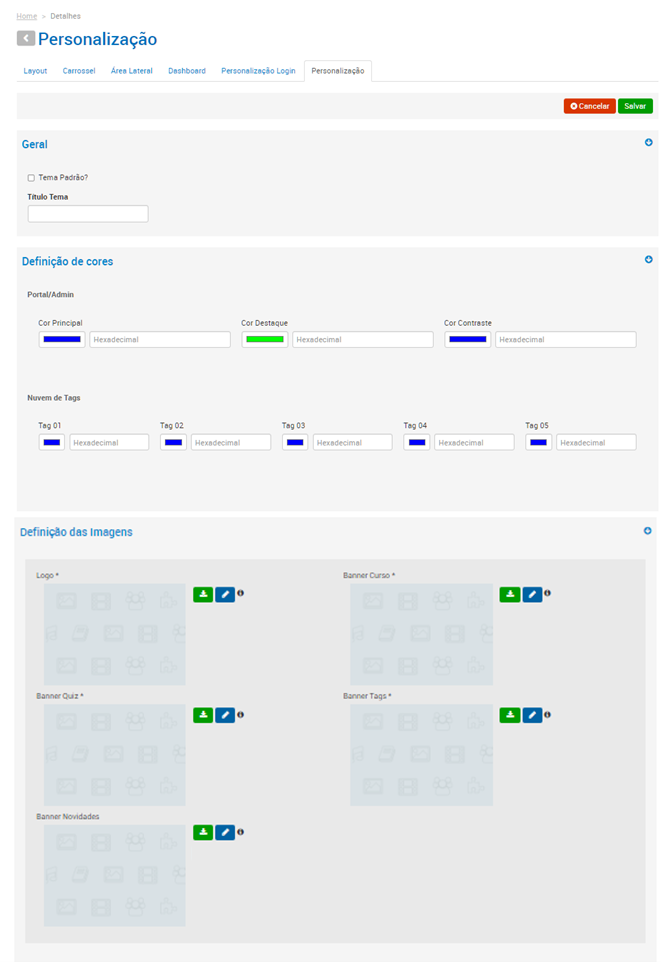Viewport: 666px width, 962px height.
Task: Click the back arrow beside Personalização title
Action: coord(26,39)
